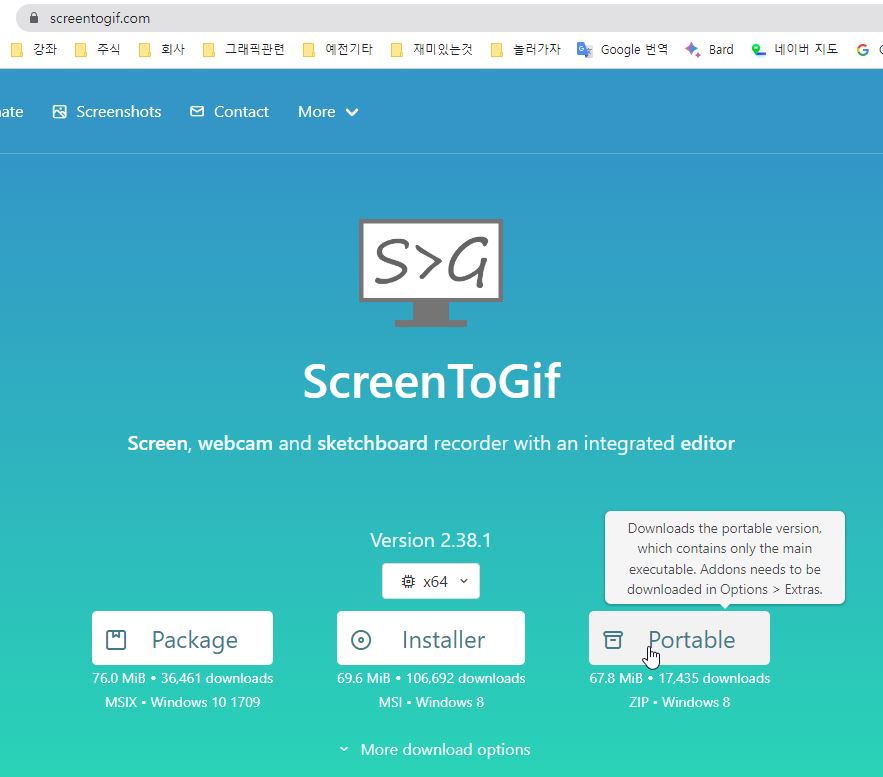
Task: Click the tagline about integrated editor
Action: coord(431,443)
